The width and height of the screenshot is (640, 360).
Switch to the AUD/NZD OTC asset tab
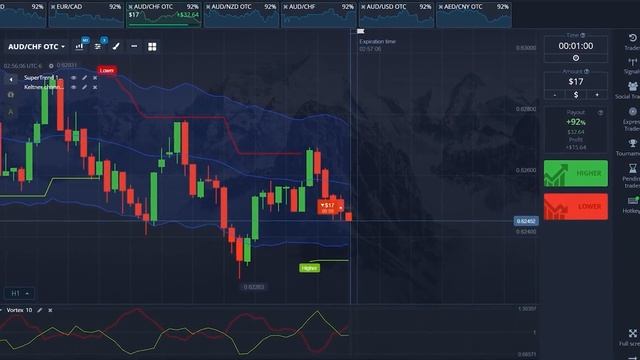tap(241, 15)
